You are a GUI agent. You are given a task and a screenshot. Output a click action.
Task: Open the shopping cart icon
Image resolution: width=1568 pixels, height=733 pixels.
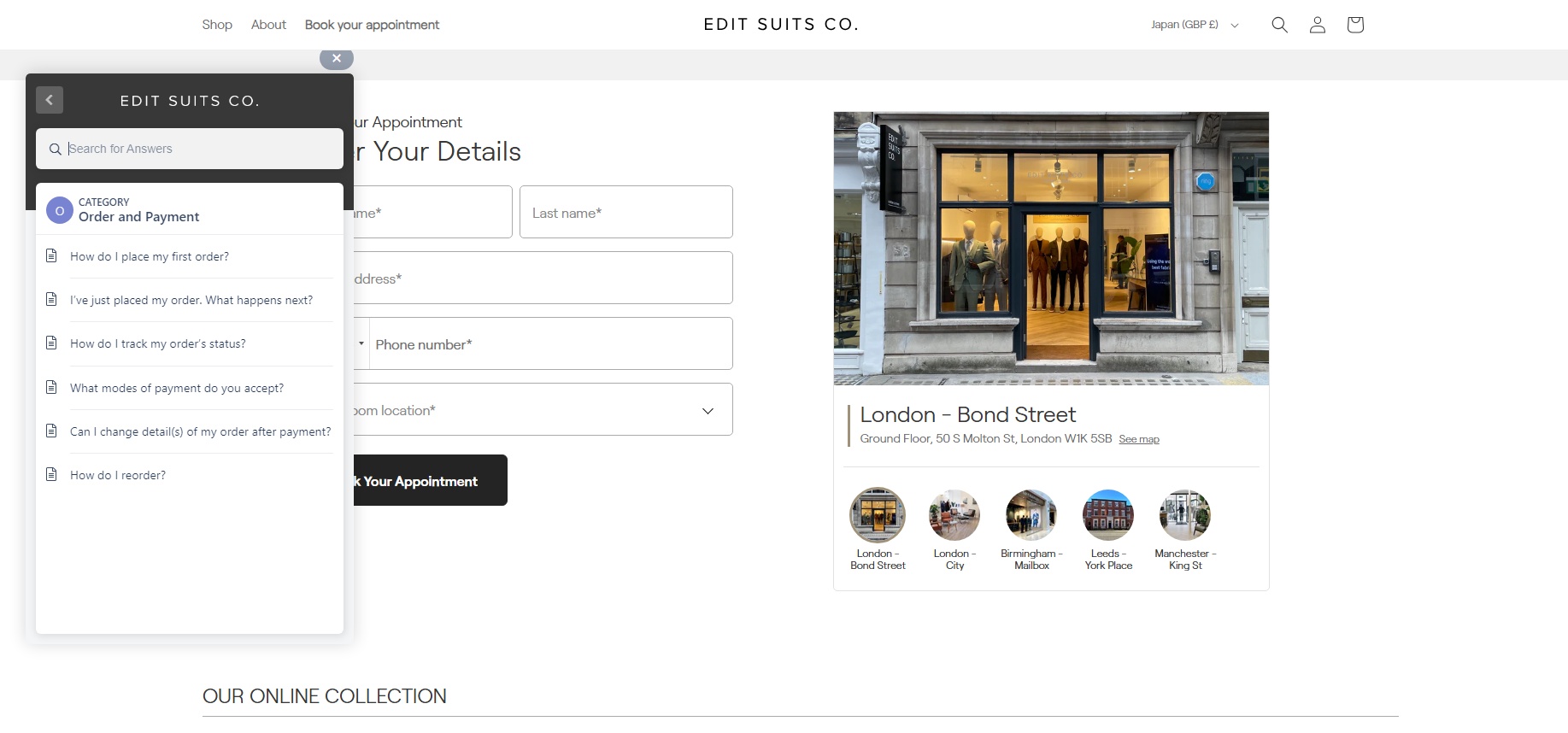tap(1355, 25)
